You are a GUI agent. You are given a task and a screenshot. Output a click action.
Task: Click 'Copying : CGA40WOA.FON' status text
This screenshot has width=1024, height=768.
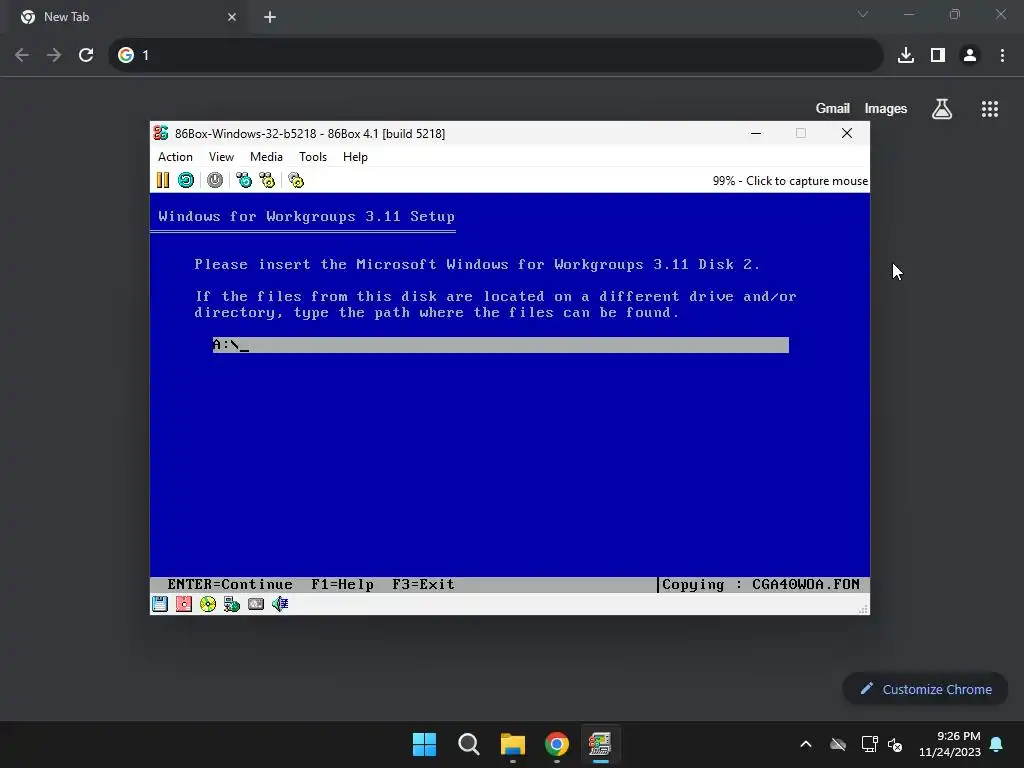pos(761,584)
